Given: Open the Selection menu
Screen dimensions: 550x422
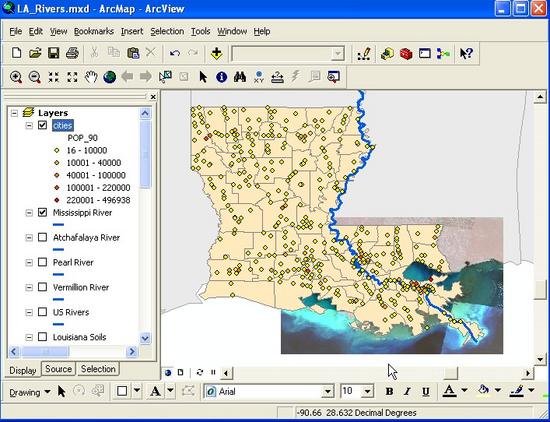Looking at the screenshot, I should (x=167, y=31).
